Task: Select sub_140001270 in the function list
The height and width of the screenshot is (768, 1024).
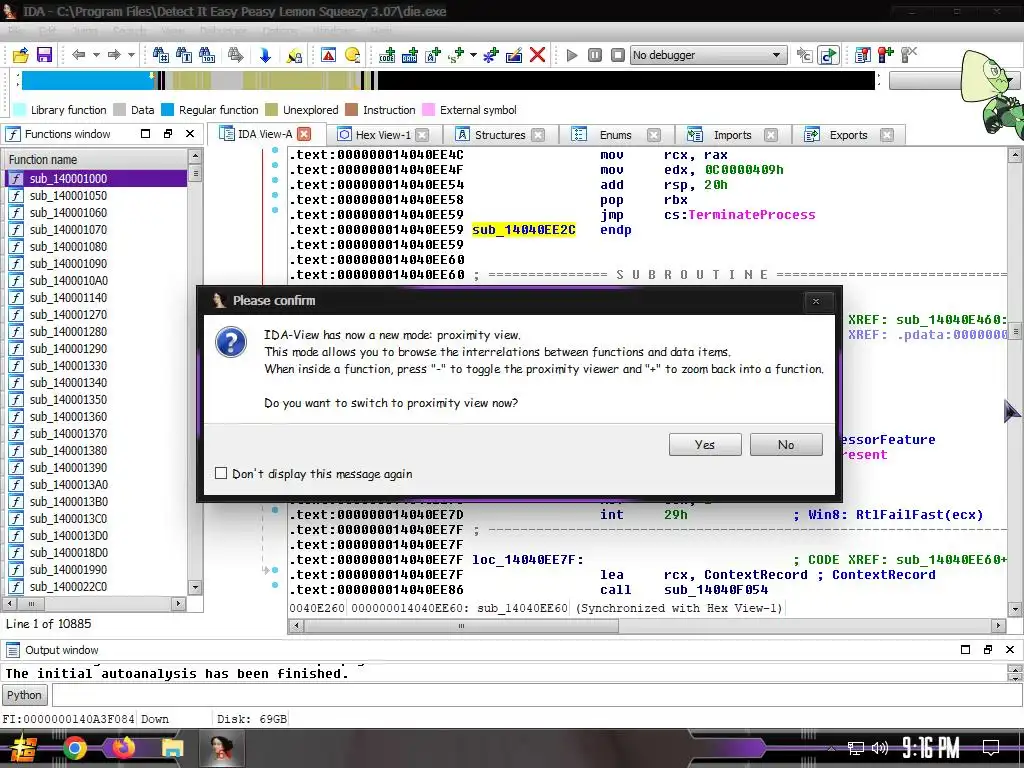Action: pyautogui.click(x=96, y=314)
